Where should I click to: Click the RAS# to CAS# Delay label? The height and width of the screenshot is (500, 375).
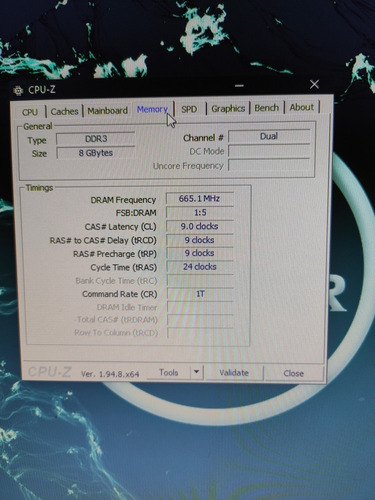103,240
